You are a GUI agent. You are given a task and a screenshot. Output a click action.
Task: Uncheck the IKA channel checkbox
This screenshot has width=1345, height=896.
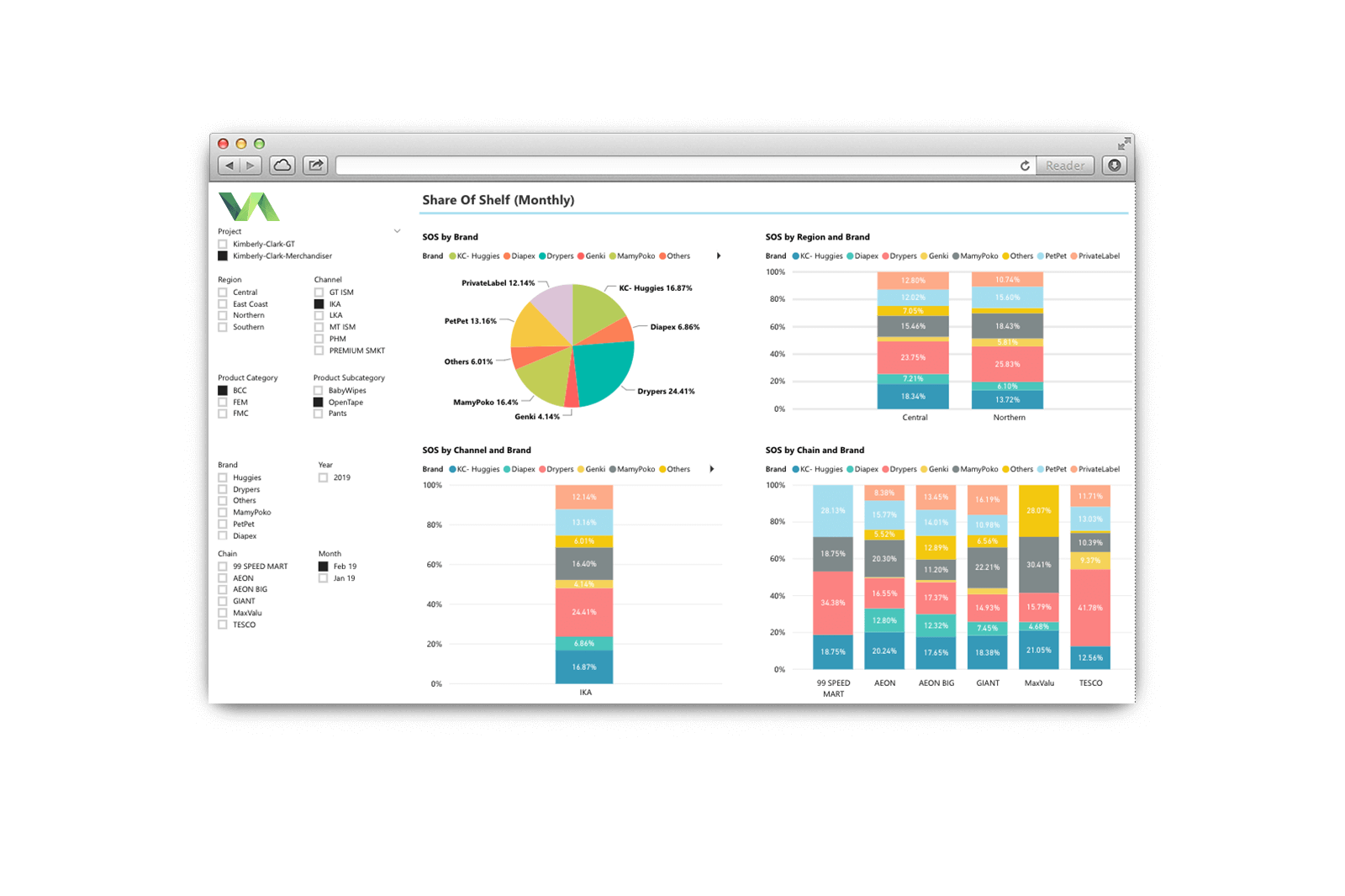[319, 304]
